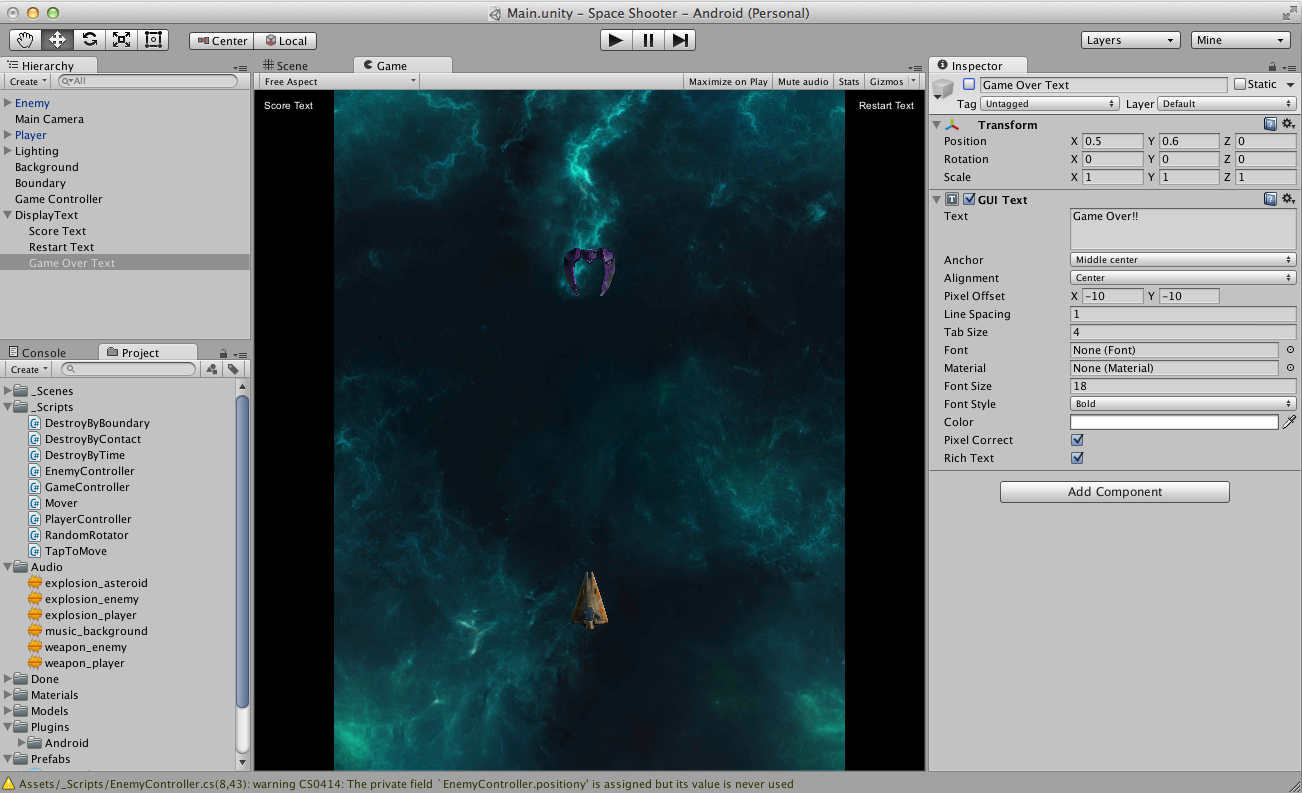The height and width of the screenshot is (793, 1302).
Task: Open the Anchor dropdown
Action: click(1183, 260)
